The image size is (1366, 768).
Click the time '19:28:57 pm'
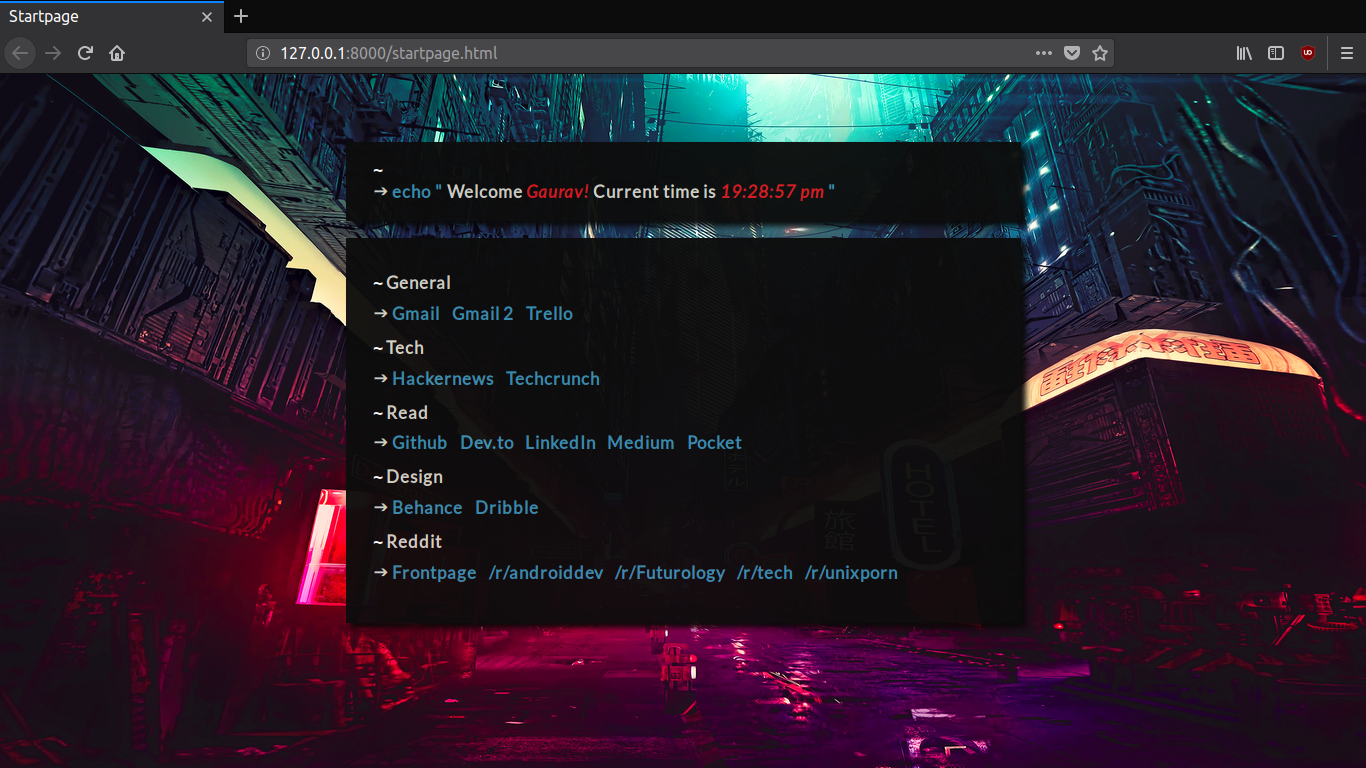pos(773,192)
